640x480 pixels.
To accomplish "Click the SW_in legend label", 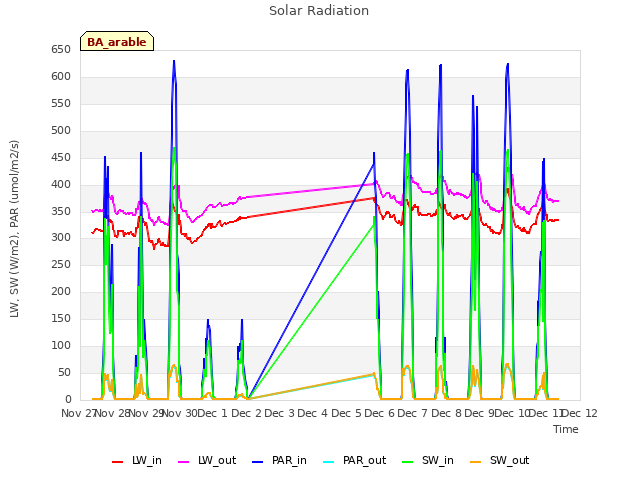I will 438,460.
